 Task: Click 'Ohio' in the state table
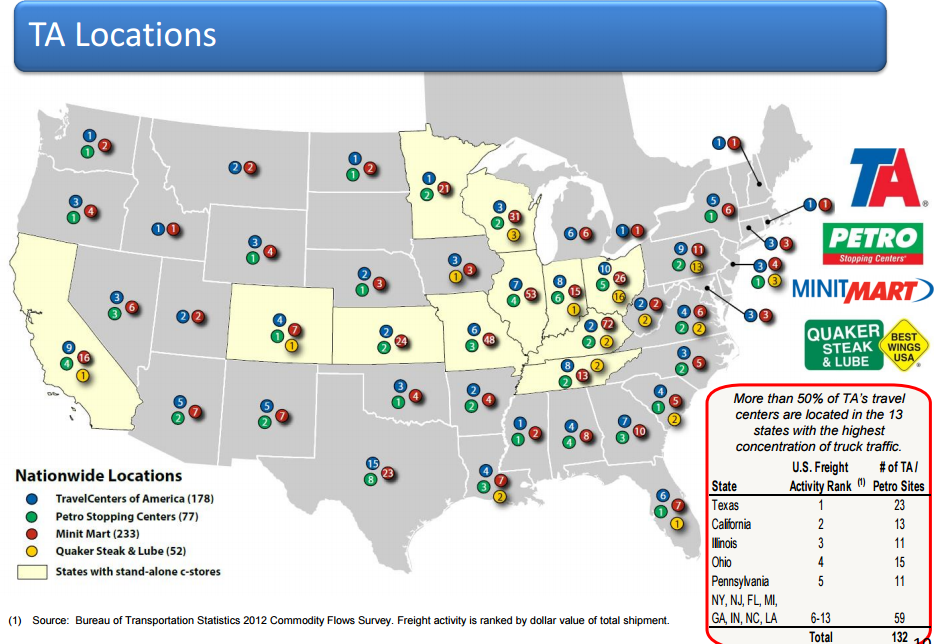pos(721,562)
